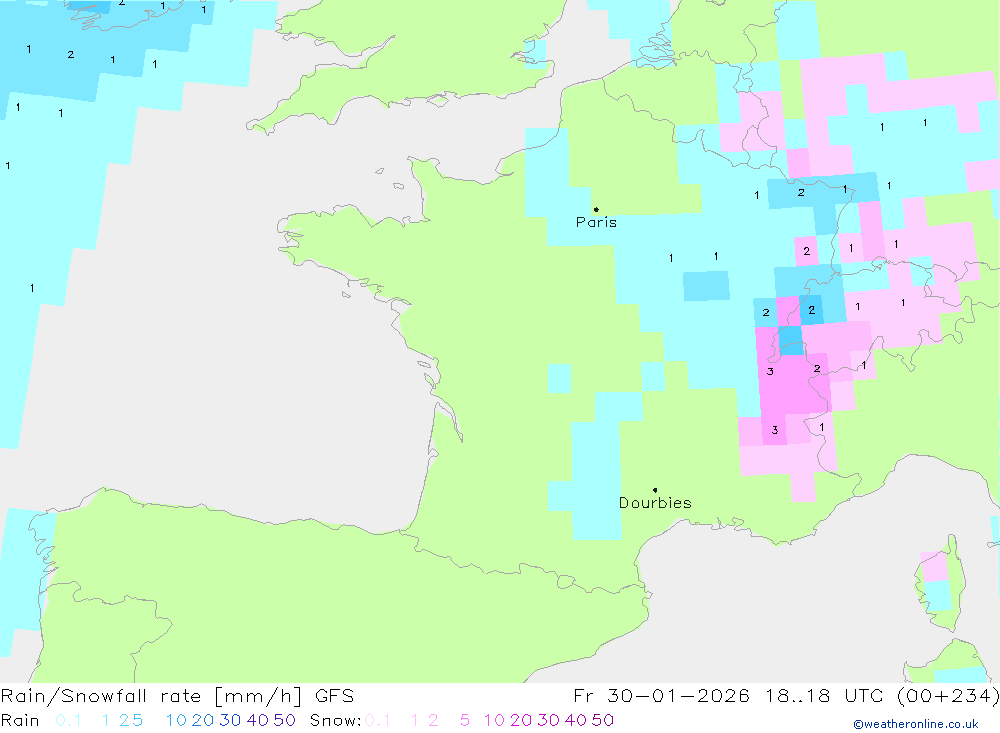Pick the Snow legend 20 color value
Image resolution: width=1000 pixels, height=733 pixels.
[x=521, y=720]
